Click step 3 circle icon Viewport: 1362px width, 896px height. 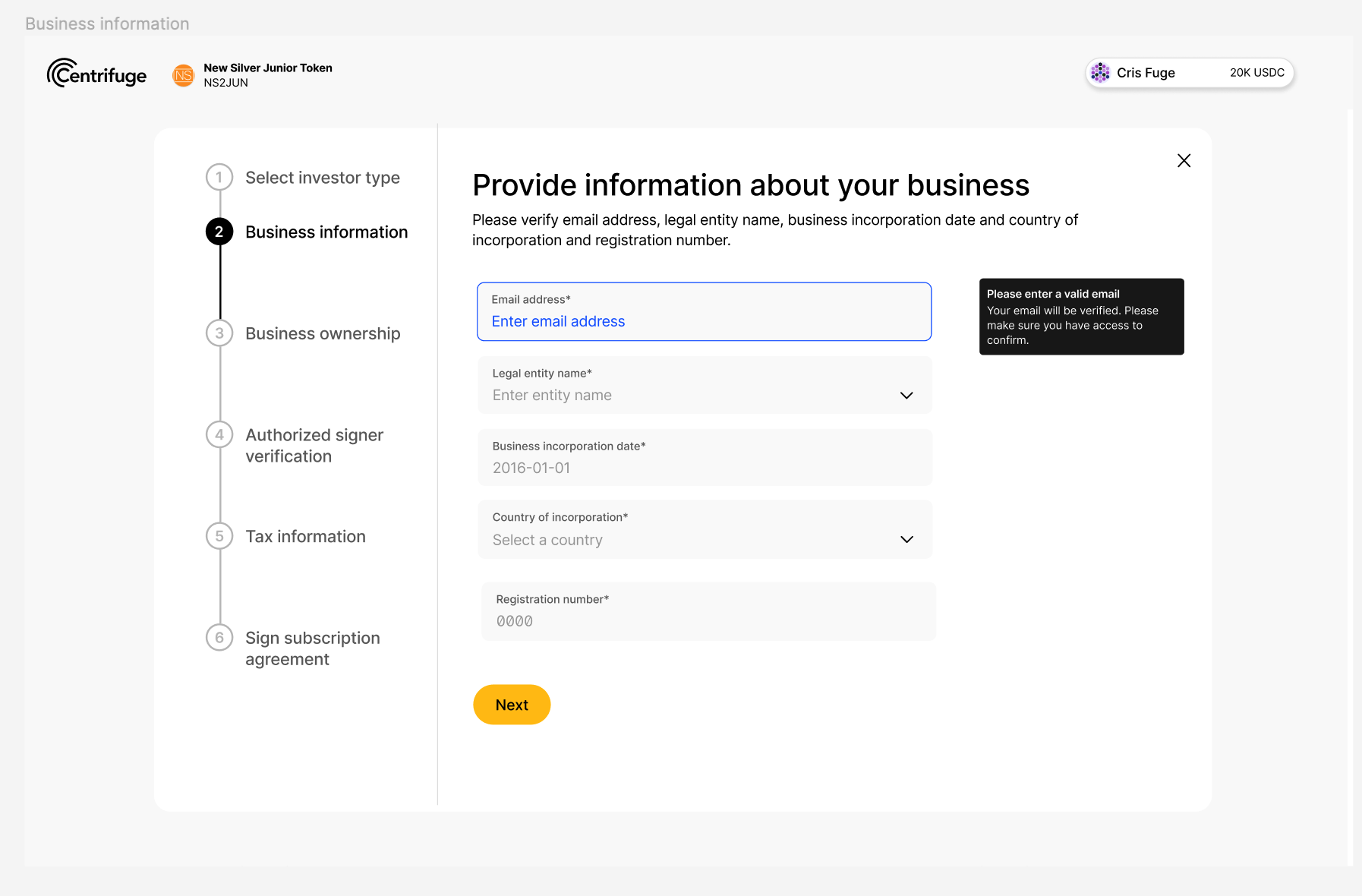pyautogui.click(x=219, y=333)
